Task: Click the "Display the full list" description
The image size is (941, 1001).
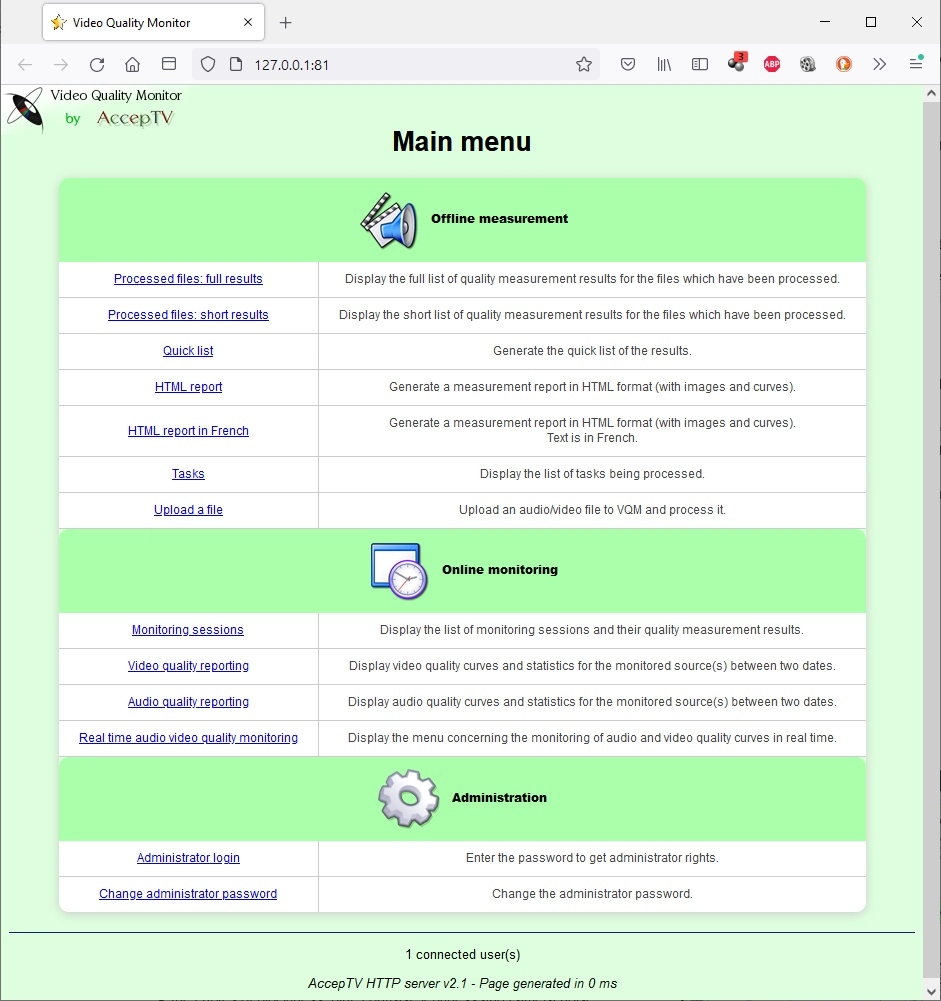Action: [592, 279]
